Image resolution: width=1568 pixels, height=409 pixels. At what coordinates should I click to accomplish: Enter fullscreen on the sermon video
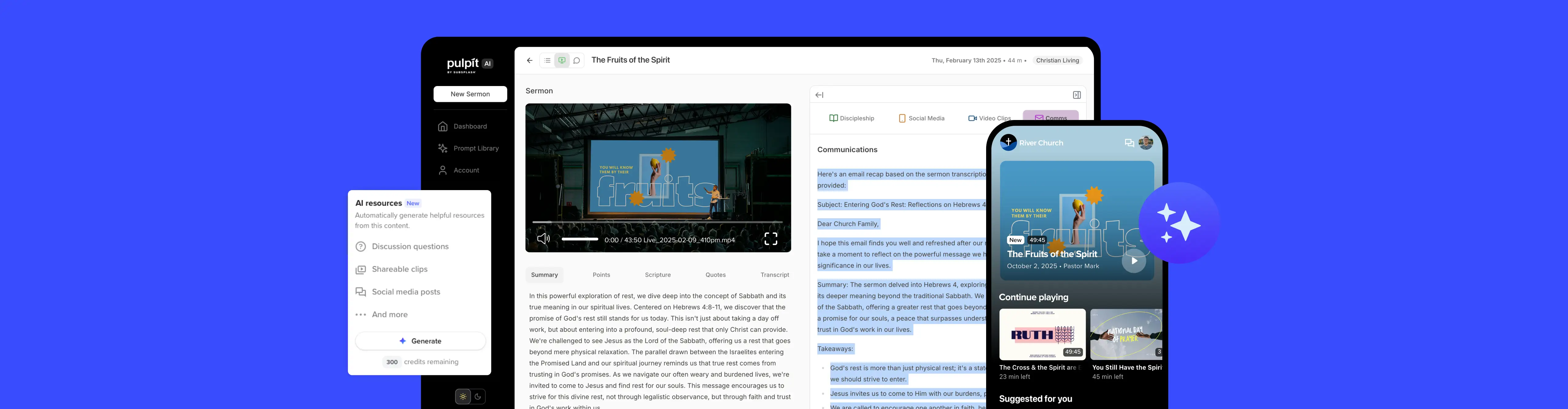771,238
